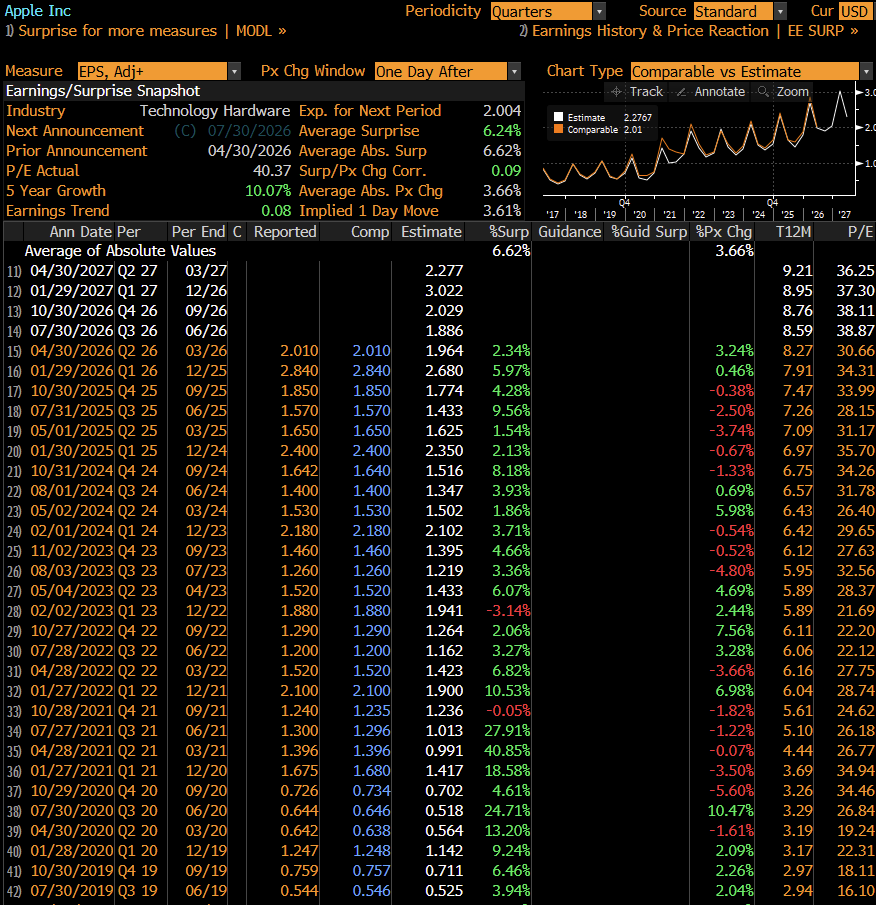Click the Exp. for Next Period value 2.004

(502, 111)
